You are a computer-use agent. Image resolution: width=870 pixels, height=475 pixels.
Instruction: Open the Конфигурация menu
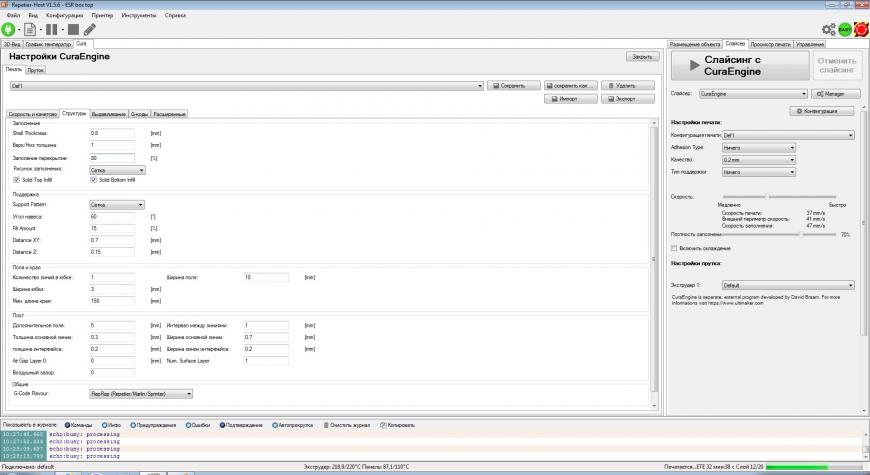[x=64, y=16]
